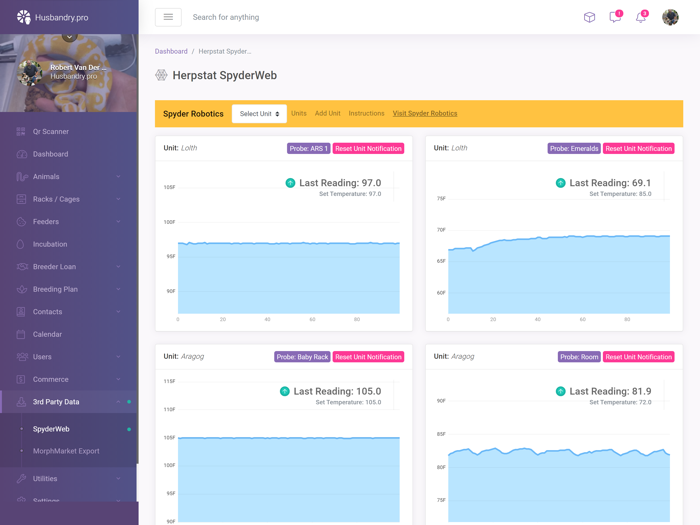Image resolution: width=700 pixels, height=525 pixels.
Task: Click the green arrow by Last Reading 81.9
Action: (x=560, y=391)
